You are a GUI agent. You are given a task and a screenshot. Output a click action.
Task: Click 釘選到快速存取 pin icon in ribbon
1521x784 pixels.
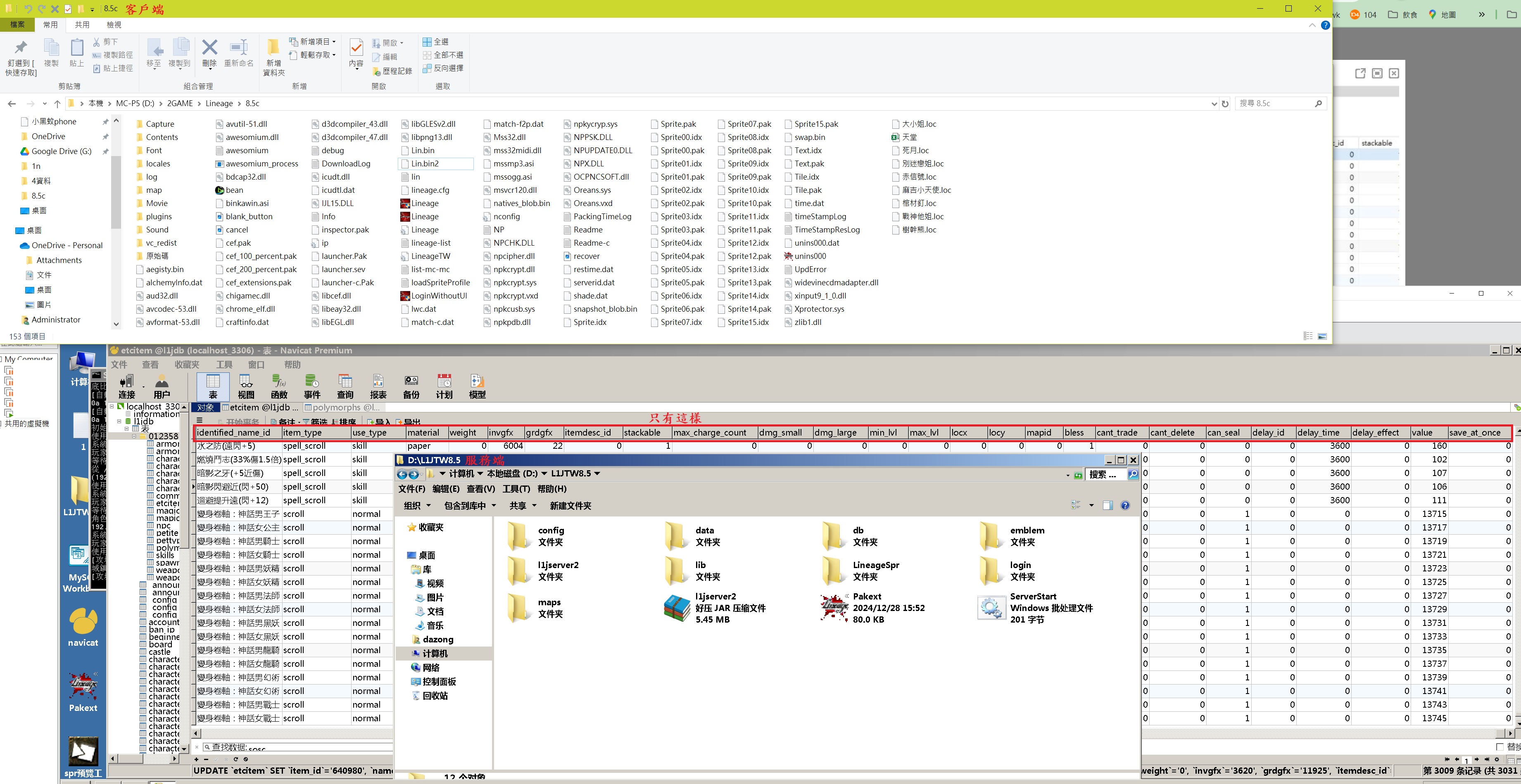(x=21, y=58)
